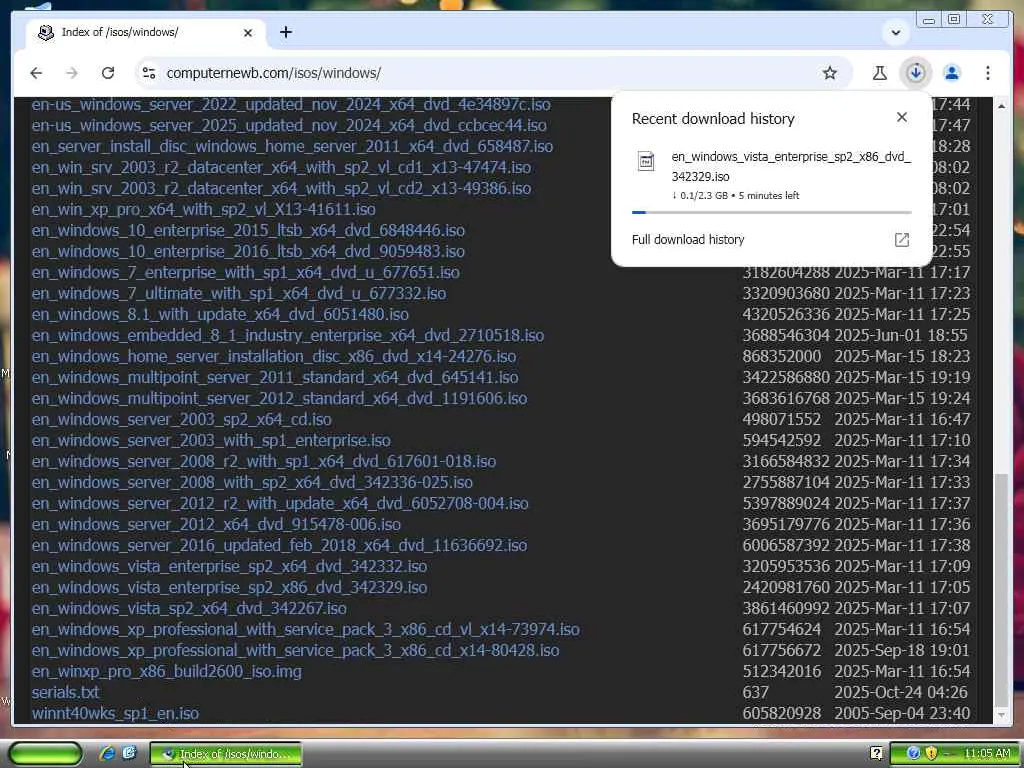Open windows_multipoint_server_2012_standard link

[x=280, y=398]
